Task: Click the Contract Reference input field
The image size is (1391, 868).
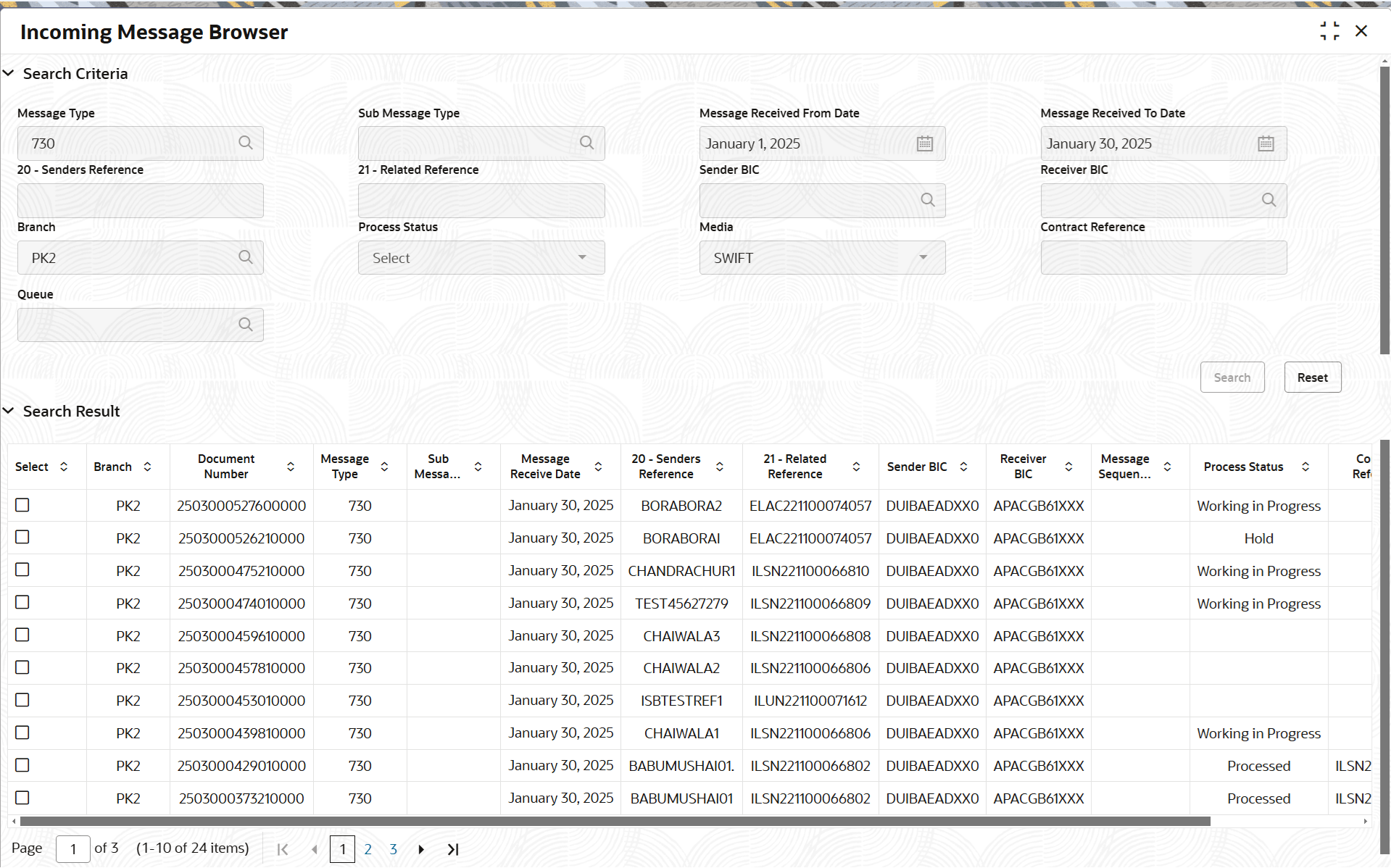Action: pyautogui.click(x=1163, y=257)
